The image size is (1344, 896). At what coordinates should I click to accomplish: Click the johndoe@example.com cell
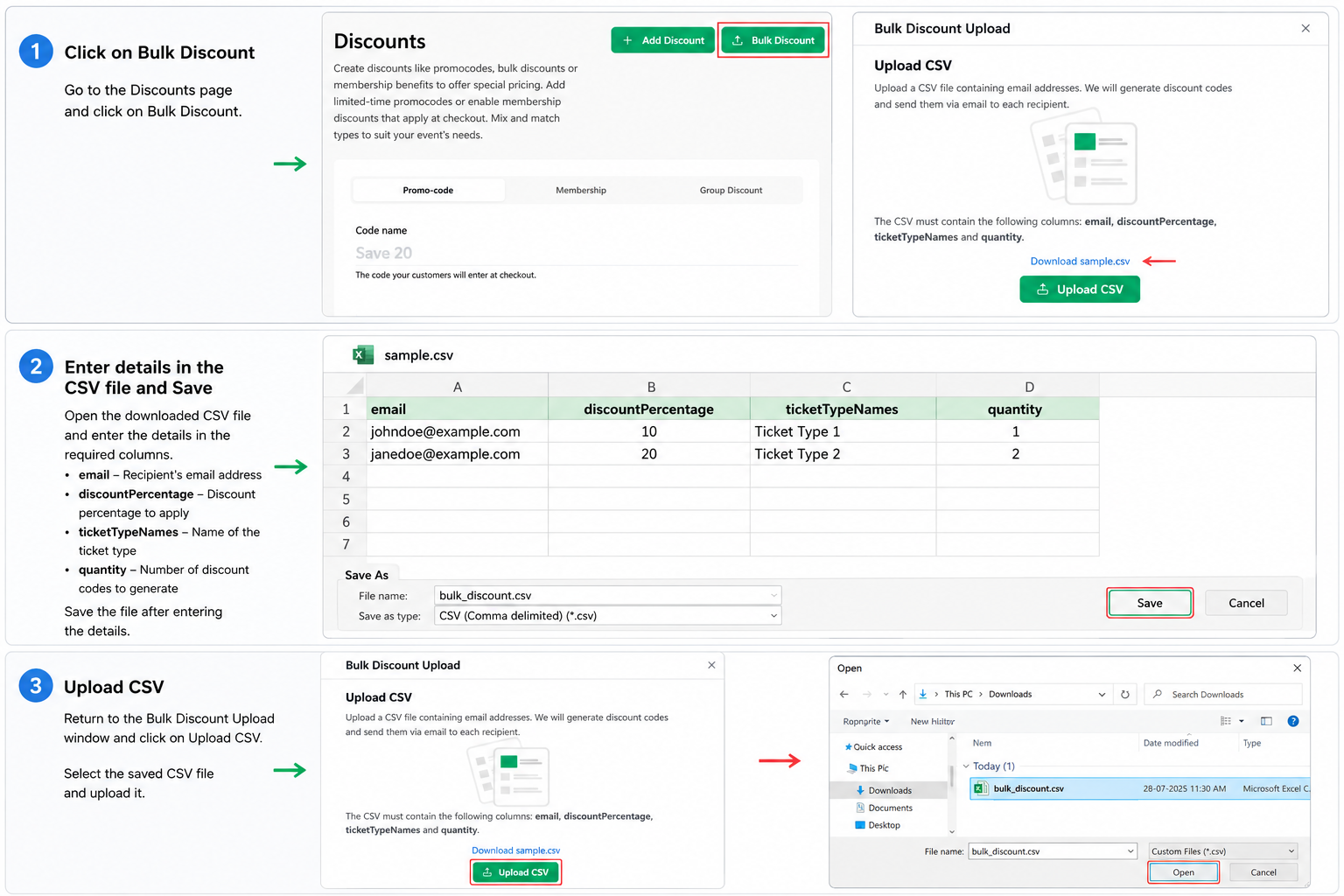(457, 431)
